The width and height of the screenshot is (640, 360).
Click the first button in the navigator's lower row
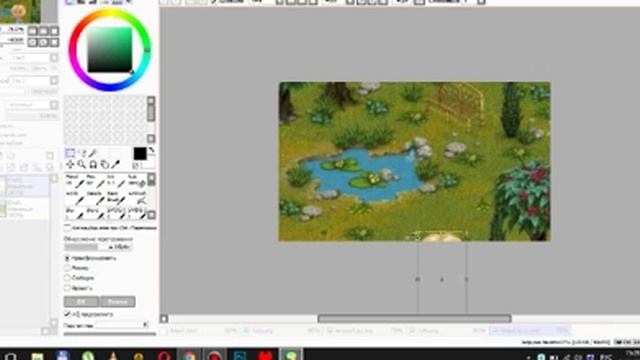[x=33, y=42]
